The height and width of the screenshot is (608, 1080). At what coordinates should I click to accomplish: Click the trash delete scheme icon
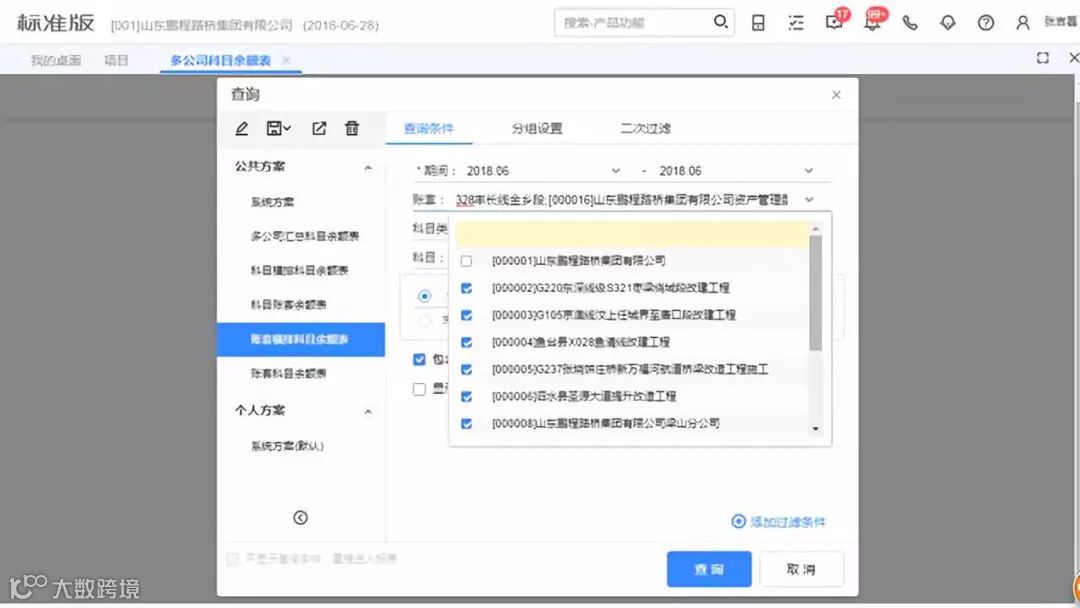pos(352,128)
